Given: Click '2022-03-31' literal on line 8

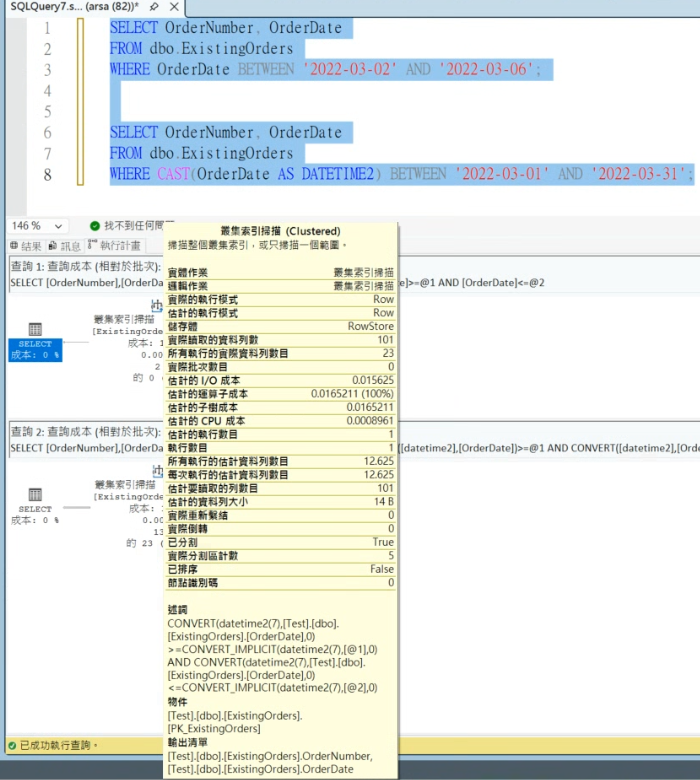Looking at the screenshot, I should 639,174.
